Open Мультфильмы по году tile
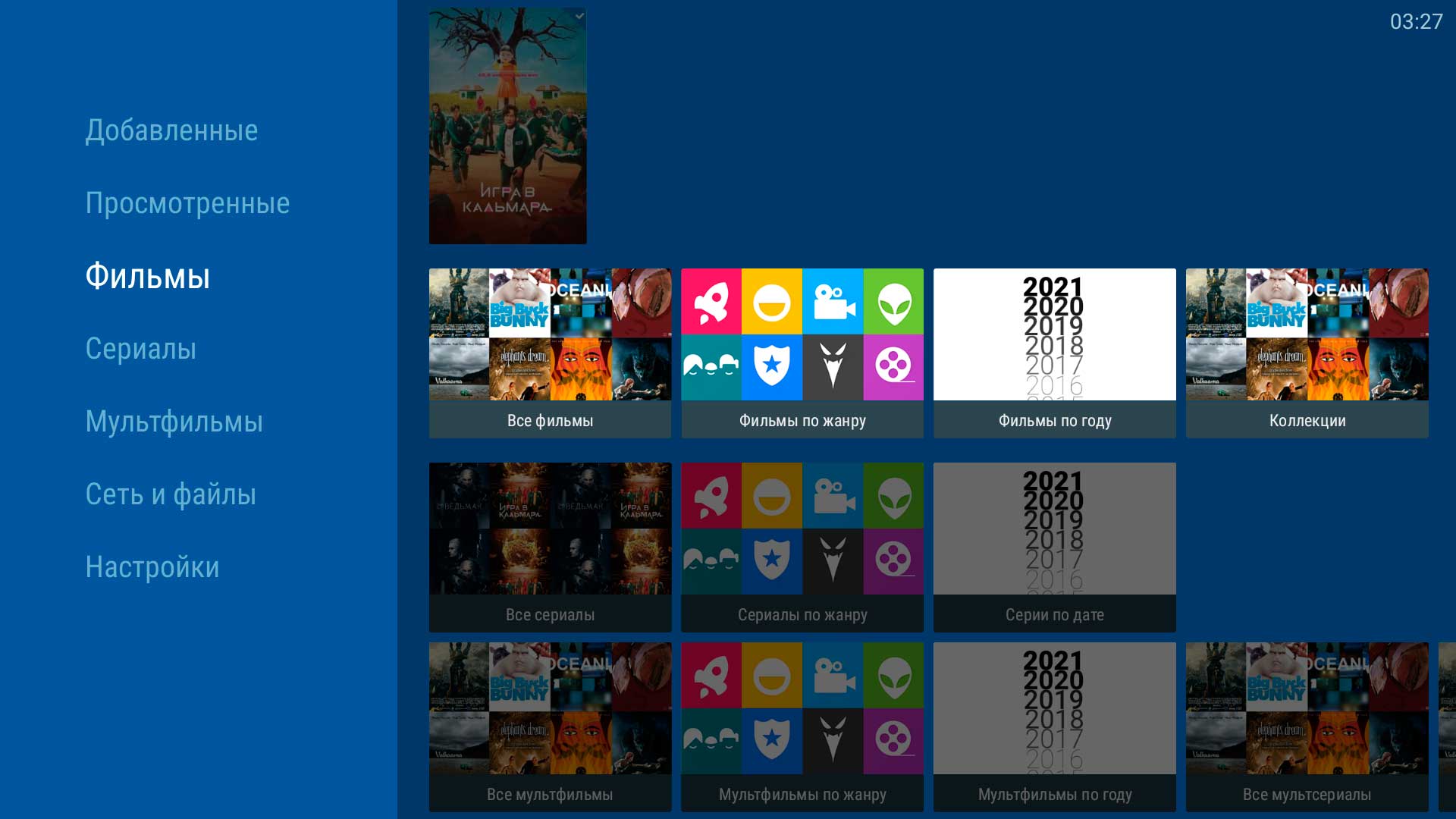Viewport: 1456px width, 819px height. point(1054,726)
